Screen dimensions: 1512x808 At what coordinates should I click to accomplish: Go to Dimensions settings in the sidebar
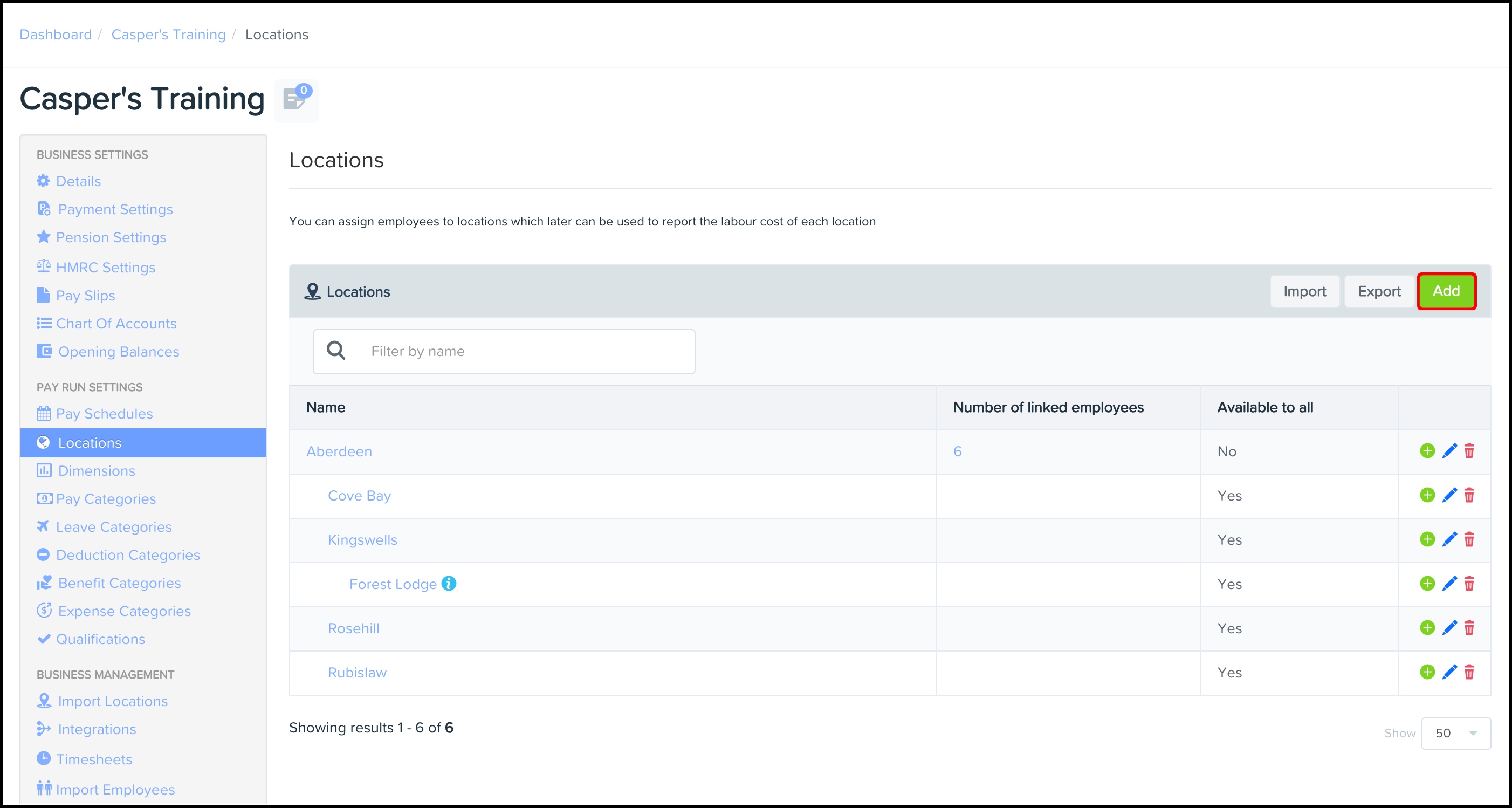(97, 471)
